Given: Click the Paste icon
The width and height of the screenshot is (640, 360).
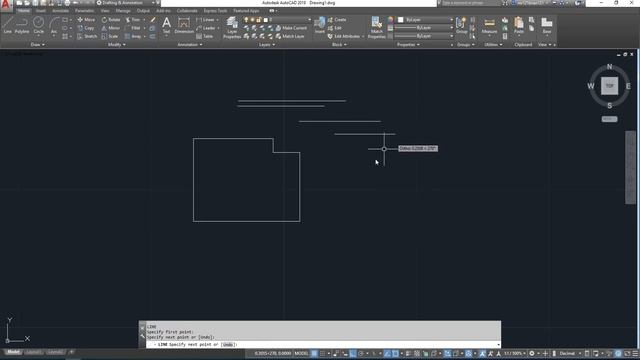Looking at the screenshot, I should (519, 25).
